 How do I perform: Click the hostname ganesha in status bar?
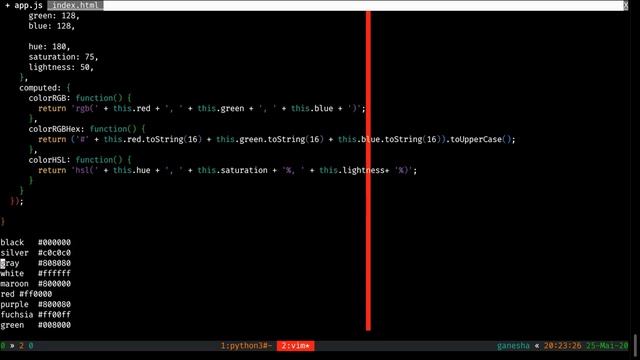click(513, 346)
